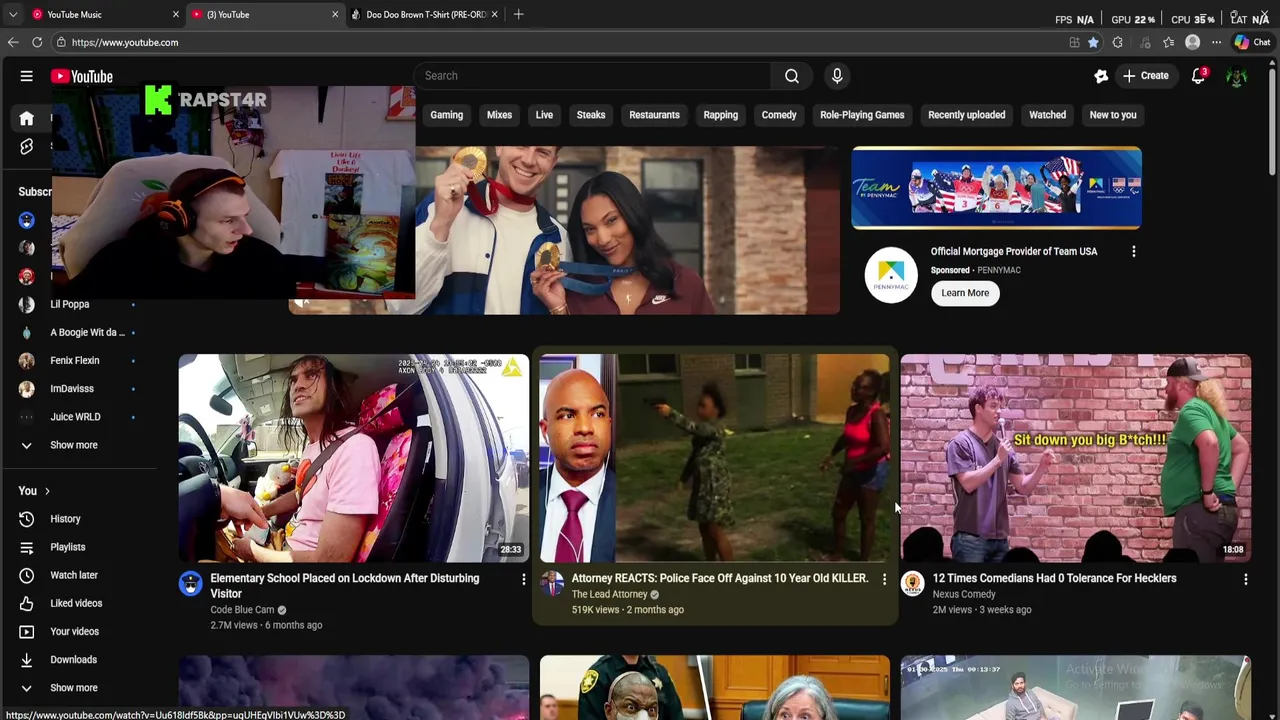1280x720 pixels.
Task: Go to the YouTube logo home link
Action: (x=82, y=76)
